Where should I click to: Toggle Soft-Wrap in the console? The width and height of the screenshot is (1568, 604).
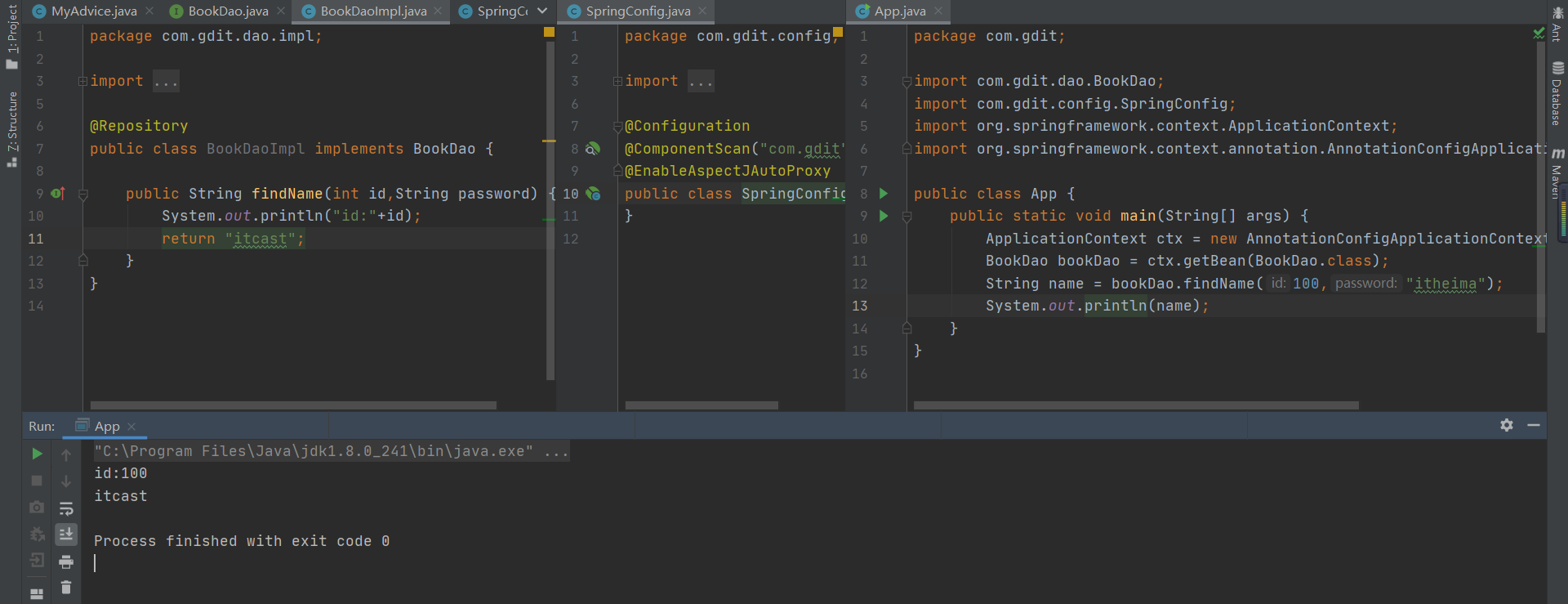(66, 508)
